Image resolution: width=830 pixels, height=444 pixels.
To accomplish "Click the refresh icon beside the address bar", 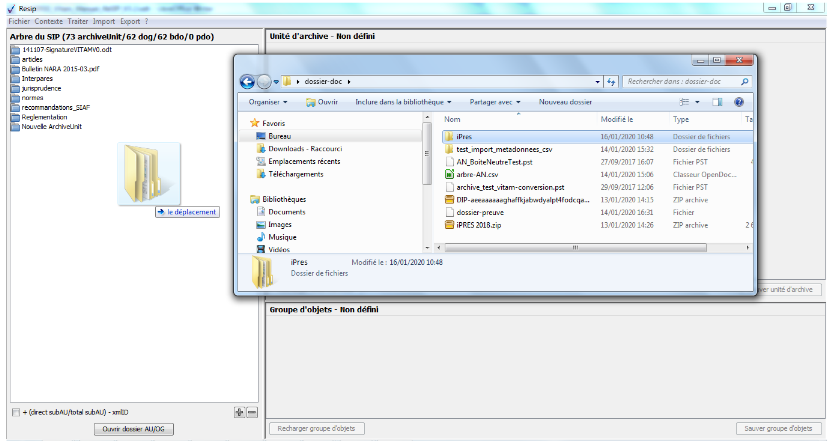I will (x=611, y=81).
